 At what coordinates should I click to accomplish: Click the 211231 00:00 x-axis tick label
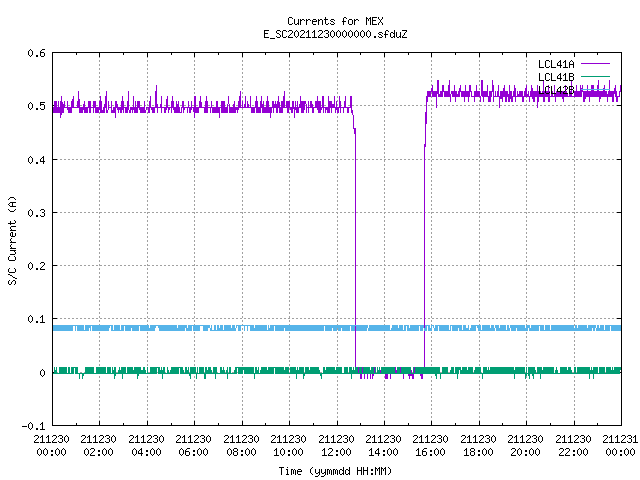(x=620, y=446)
